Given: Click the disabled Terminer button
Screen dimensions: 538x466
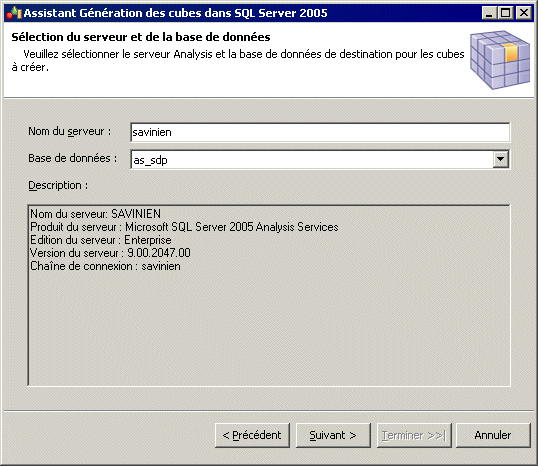Looking at the screenshot, I should [414, 435].
